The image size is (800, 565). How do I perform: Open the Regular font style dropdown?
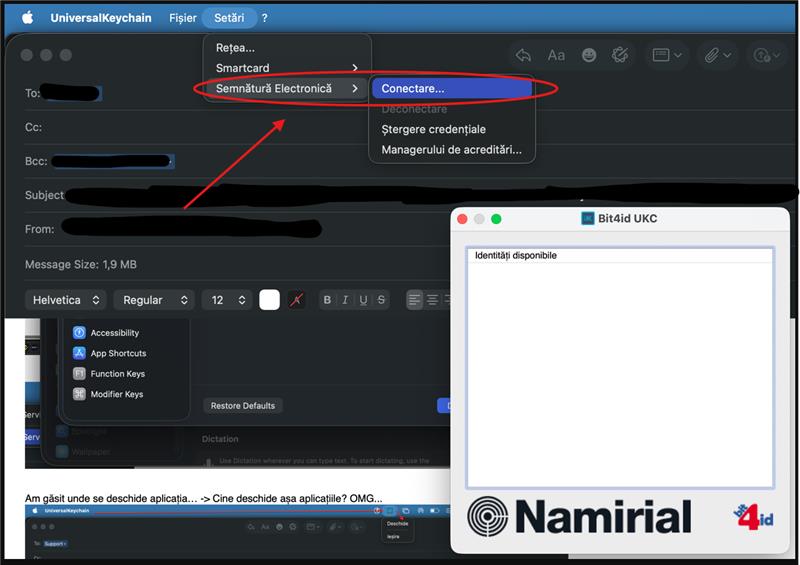point(154,300)
